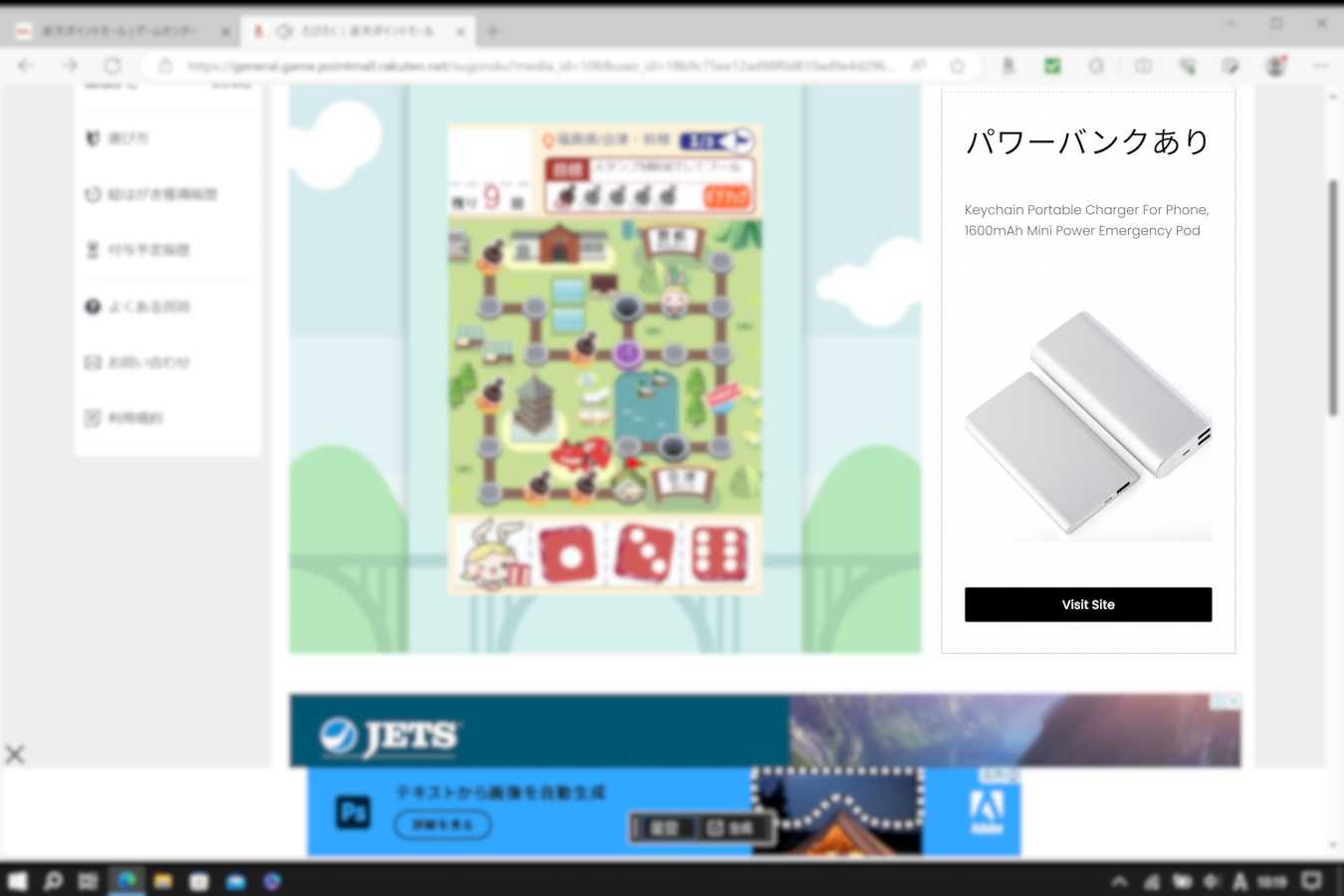Click the favorites star in address bar
This screenshot has width=1344, height=896.
[x=957, y=66]
